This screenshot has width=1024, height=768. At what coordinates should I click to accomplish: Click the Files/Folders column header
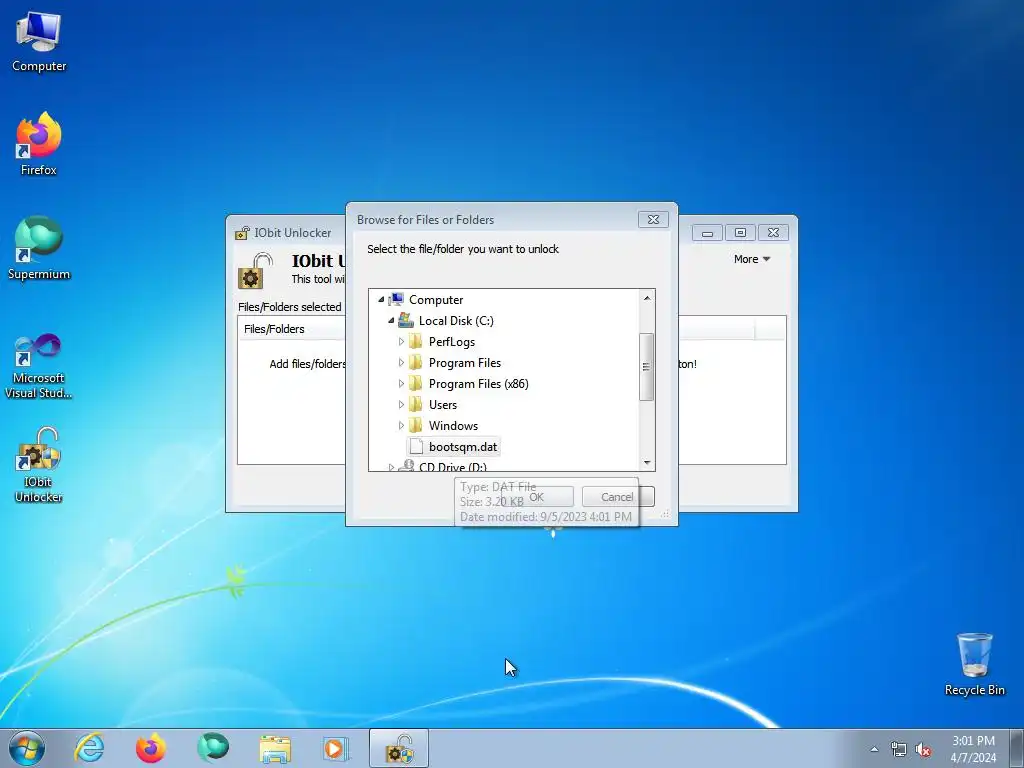[x=291, y=328]
